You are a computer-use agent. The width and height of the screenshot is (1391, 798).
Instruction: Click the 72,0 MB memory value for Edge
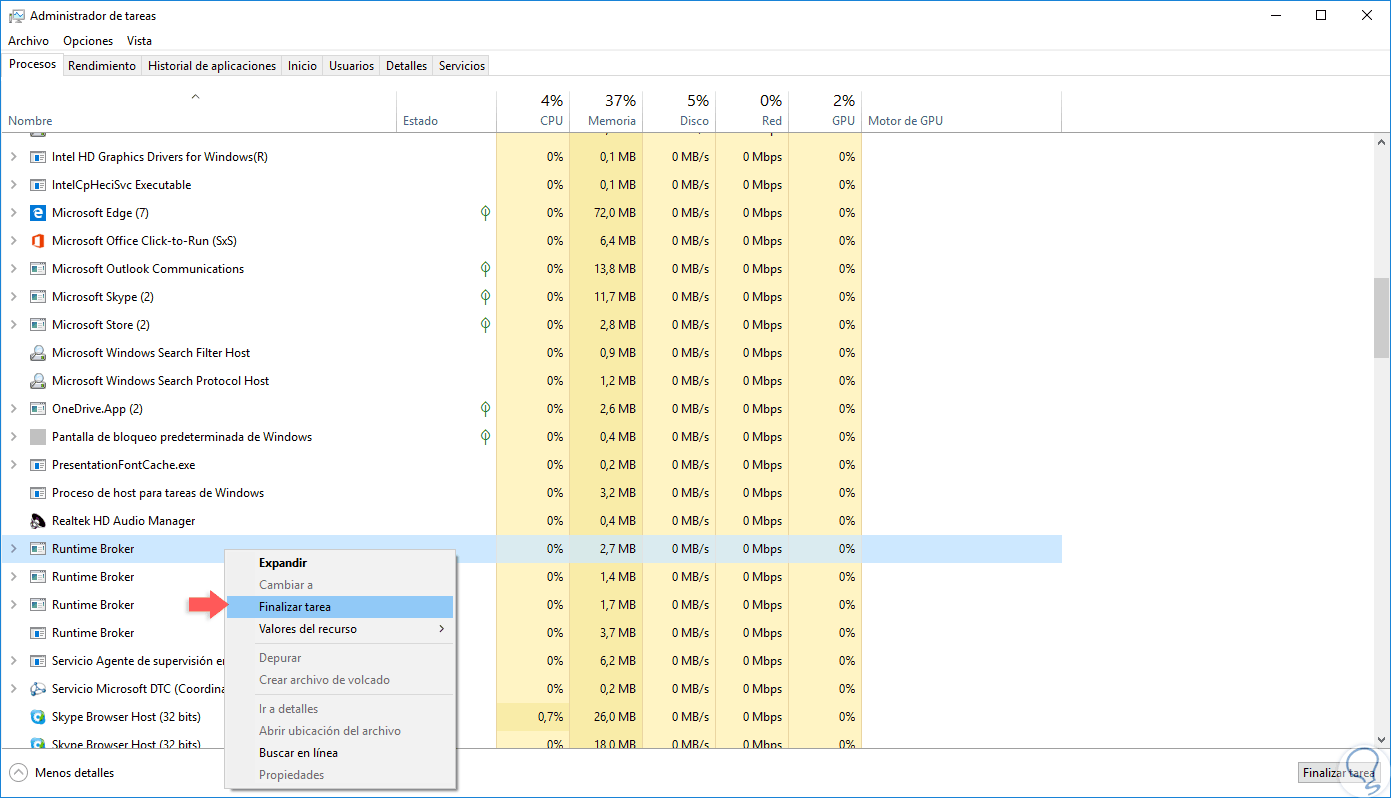coord(616,213)
